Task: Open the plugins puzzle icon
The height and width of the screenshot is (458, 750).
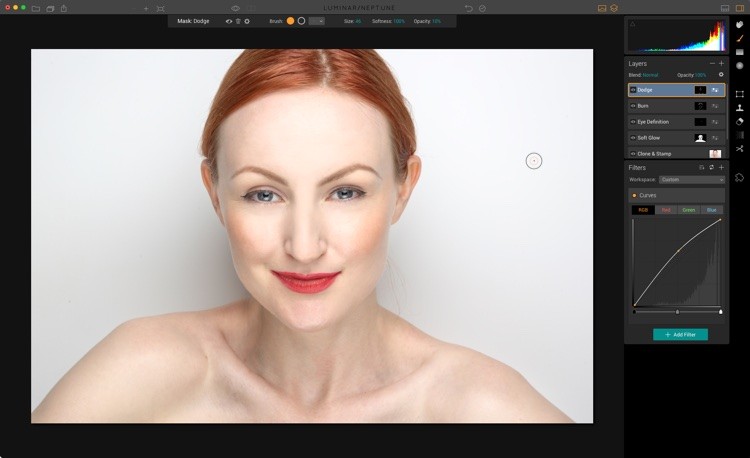Action: [x=739, y=177]
